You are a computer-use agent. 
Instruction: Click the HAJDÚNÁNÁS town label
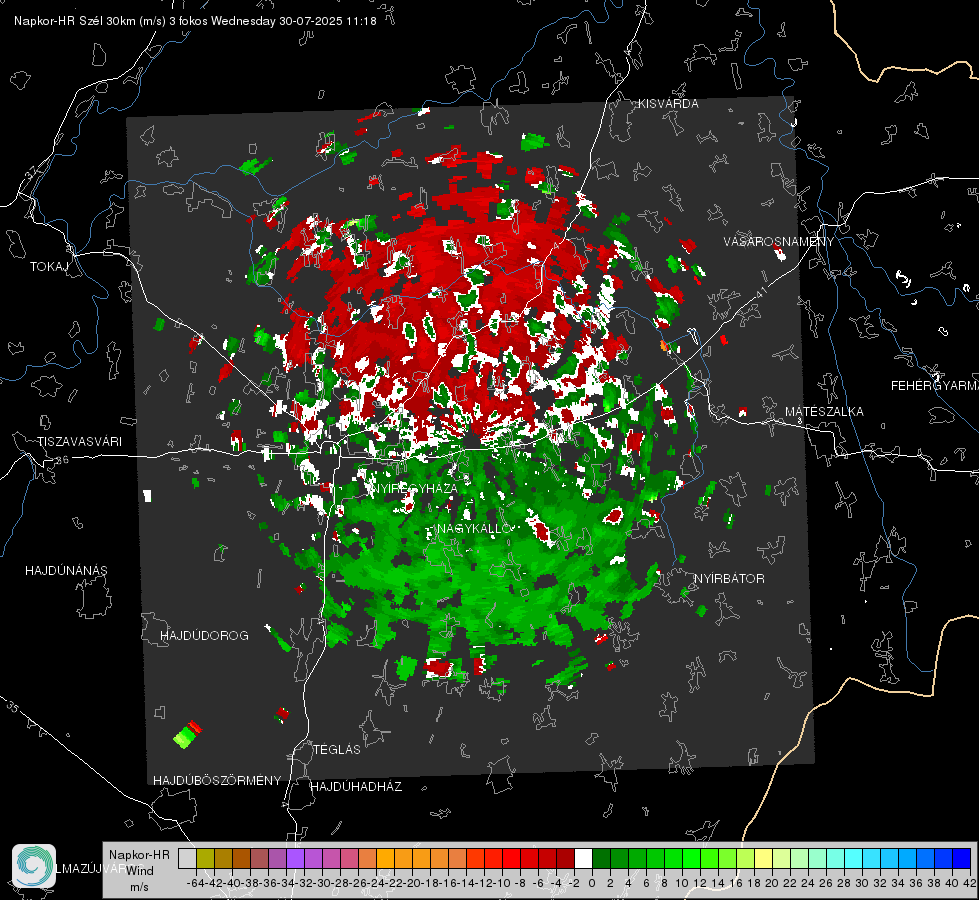[66, 571]
